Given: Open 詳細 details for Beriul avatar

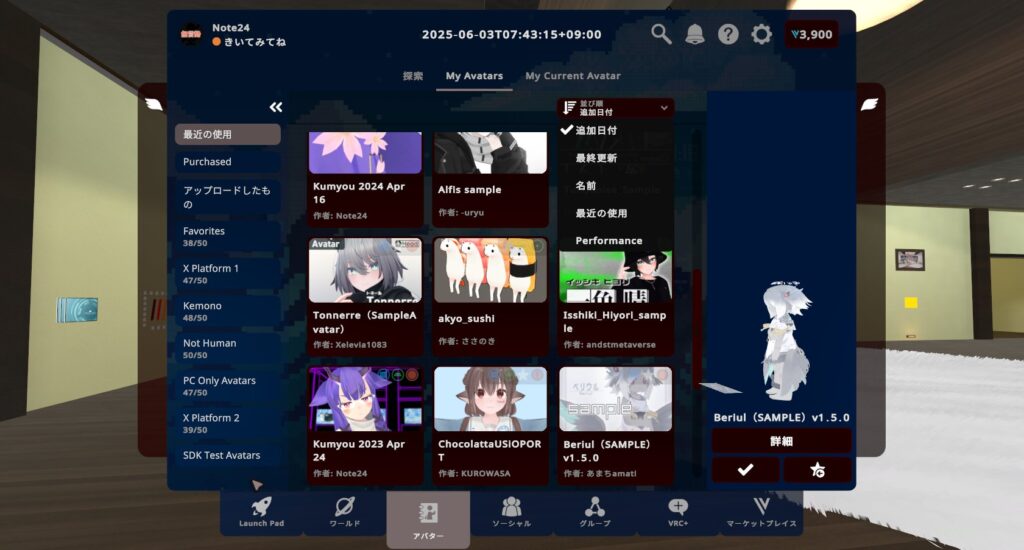Looking at the screenshot, I should tap(781, 441).
